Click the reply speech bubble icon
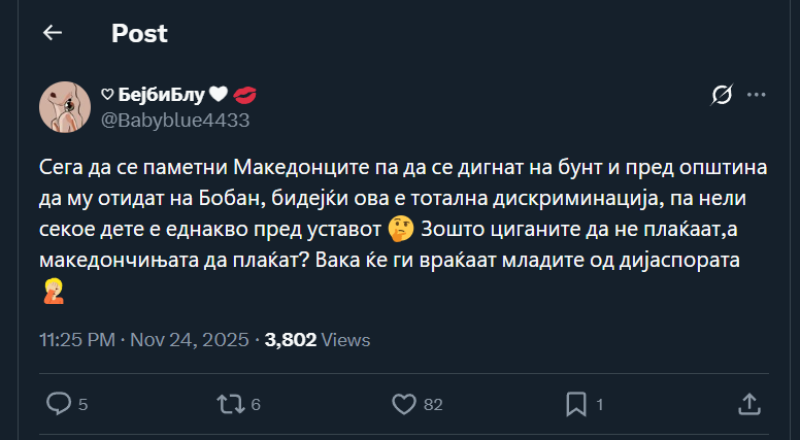The image size is (800, 440). click(60, 404)
